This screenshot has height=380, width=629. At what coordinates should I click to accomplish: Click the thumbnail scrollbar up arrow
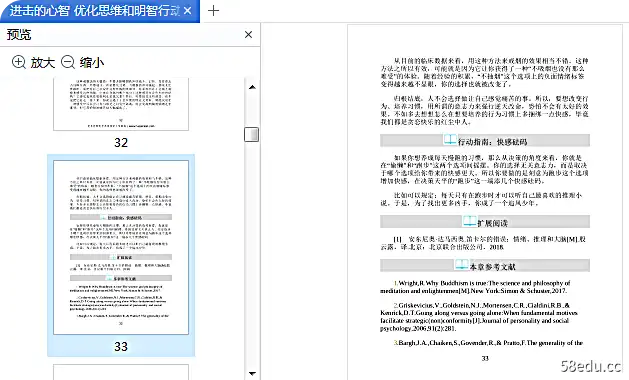(x=252, y=87)
